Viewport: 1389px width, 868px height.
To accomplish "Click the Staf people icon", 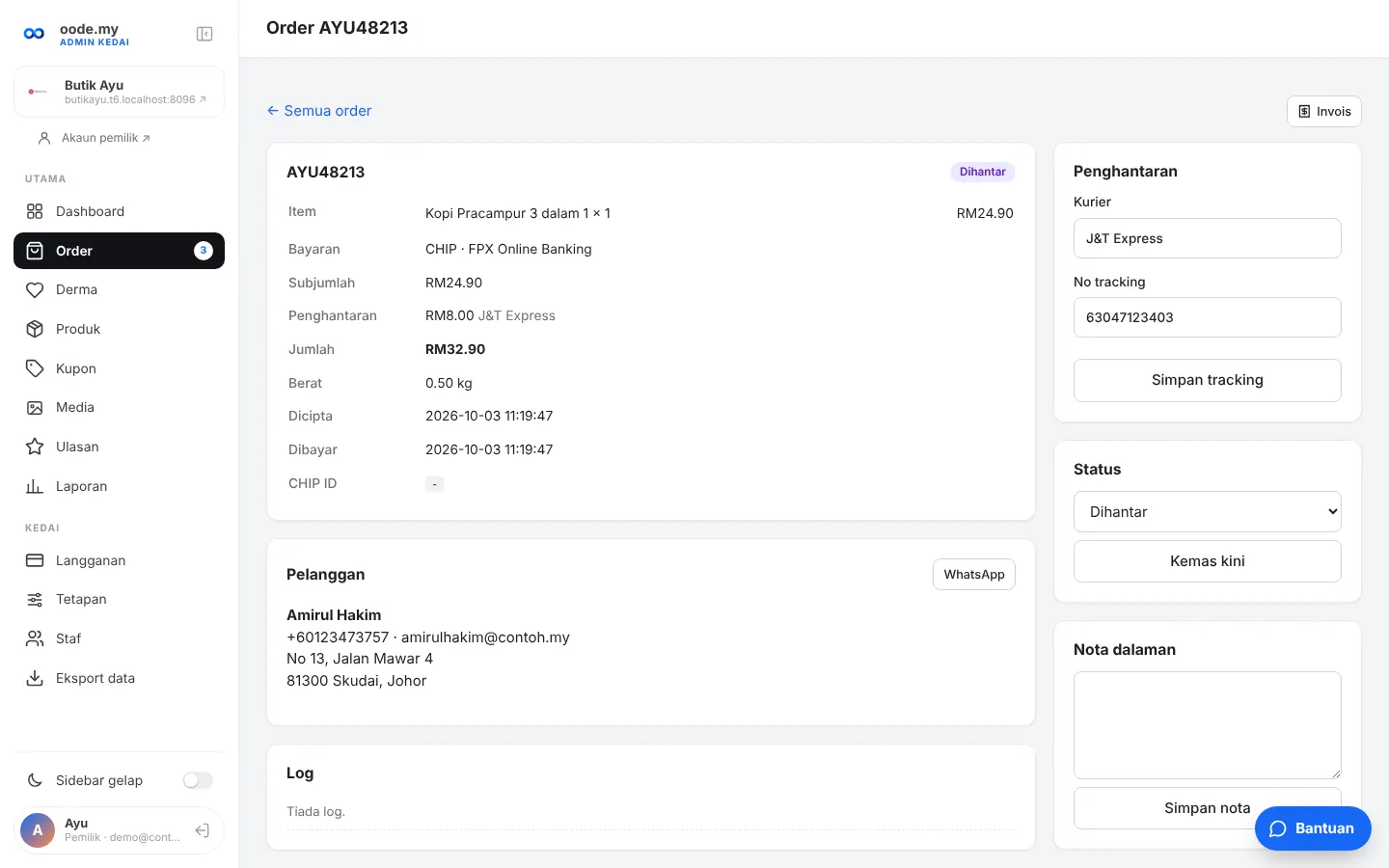I will (35, 638).
